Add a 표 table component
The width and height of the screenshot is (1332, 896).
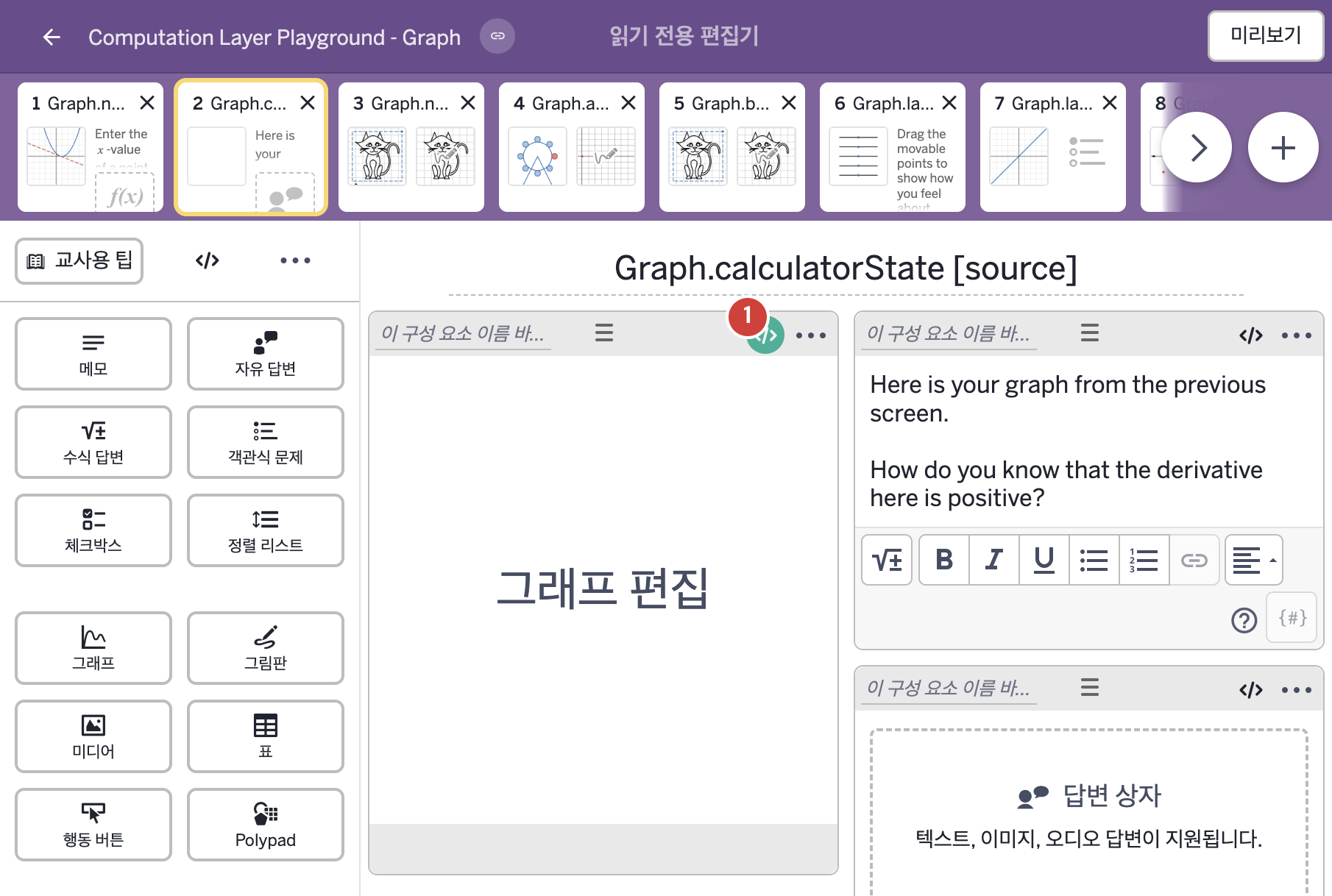coord(266,736)
